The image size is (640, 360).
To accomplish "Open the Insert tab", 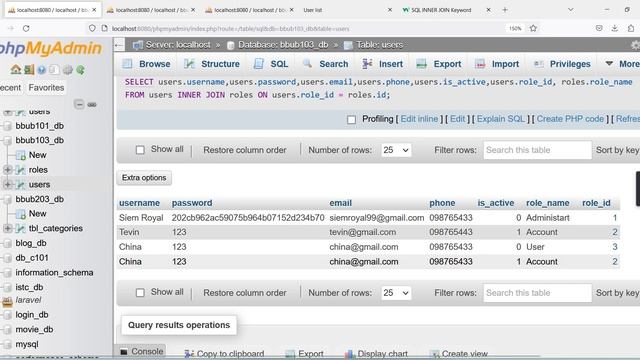I will click(382, 64).
